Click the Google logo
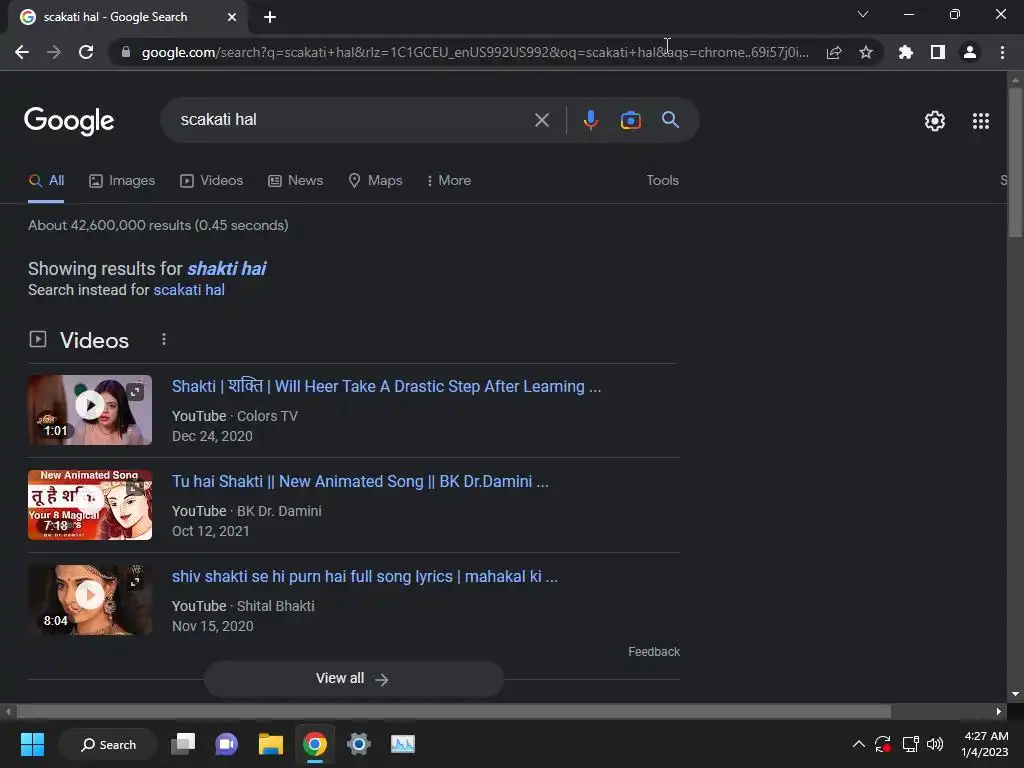This screenshot has height=768, width=1024. coord(69,121)
